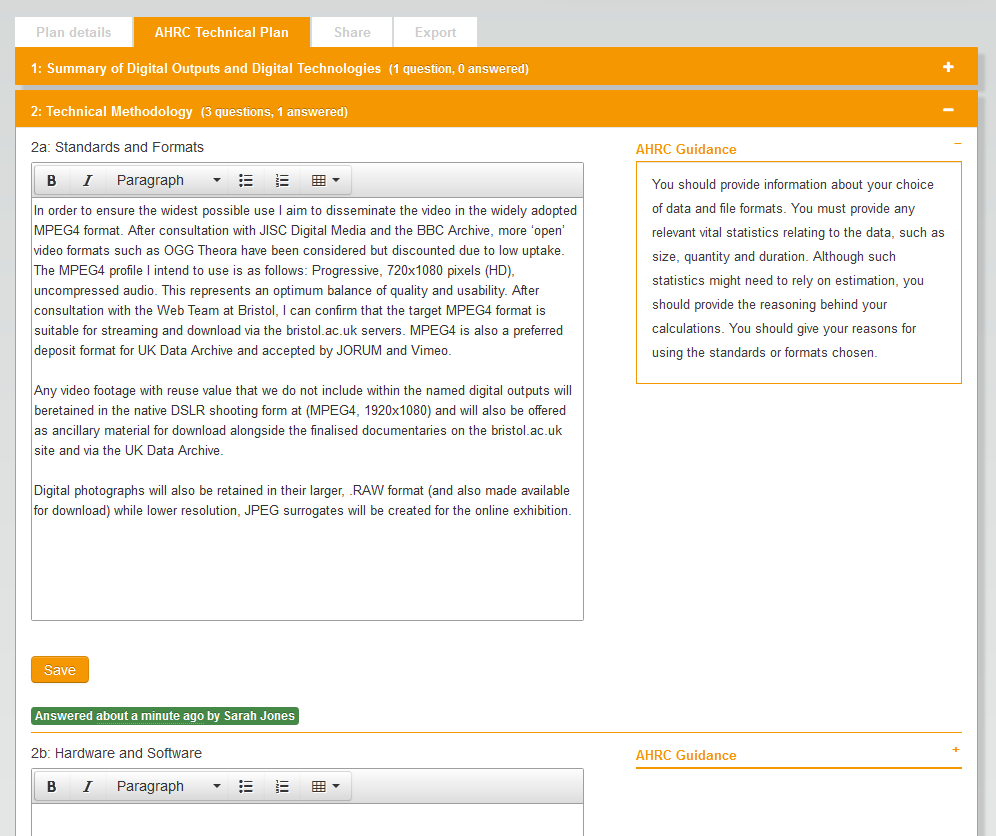
Task: Insert numbered list in Standards and Formats editor
Action: point(282,181)
